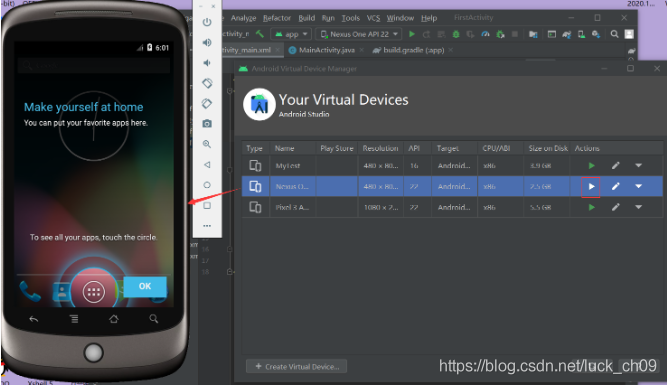Viewport: 667px width, 385px height.
Task: Open the VCS menu
Action: tap(373, 18)
